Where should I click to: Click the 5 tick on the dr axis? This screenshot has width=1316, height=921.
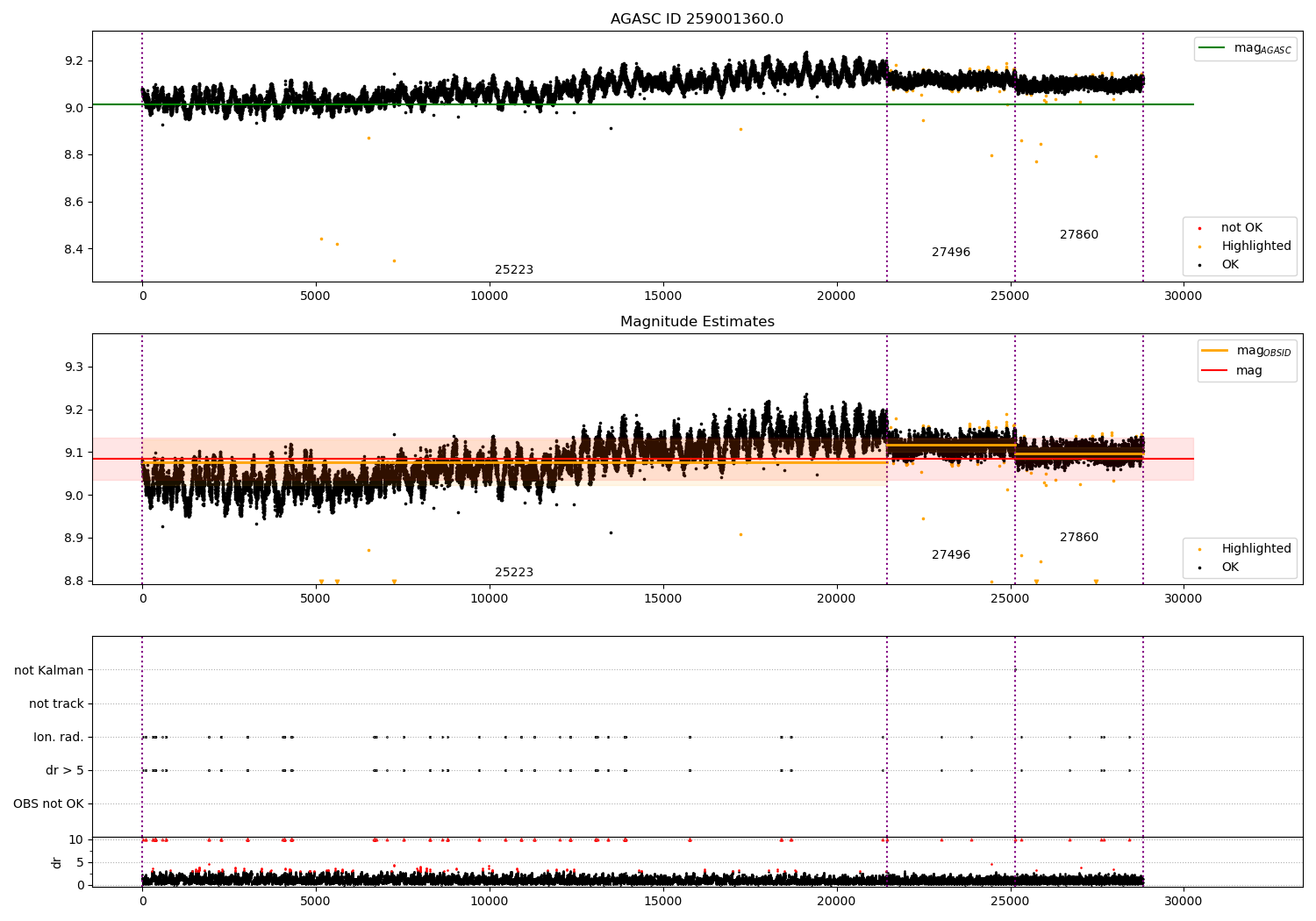(x=81, y=862)
